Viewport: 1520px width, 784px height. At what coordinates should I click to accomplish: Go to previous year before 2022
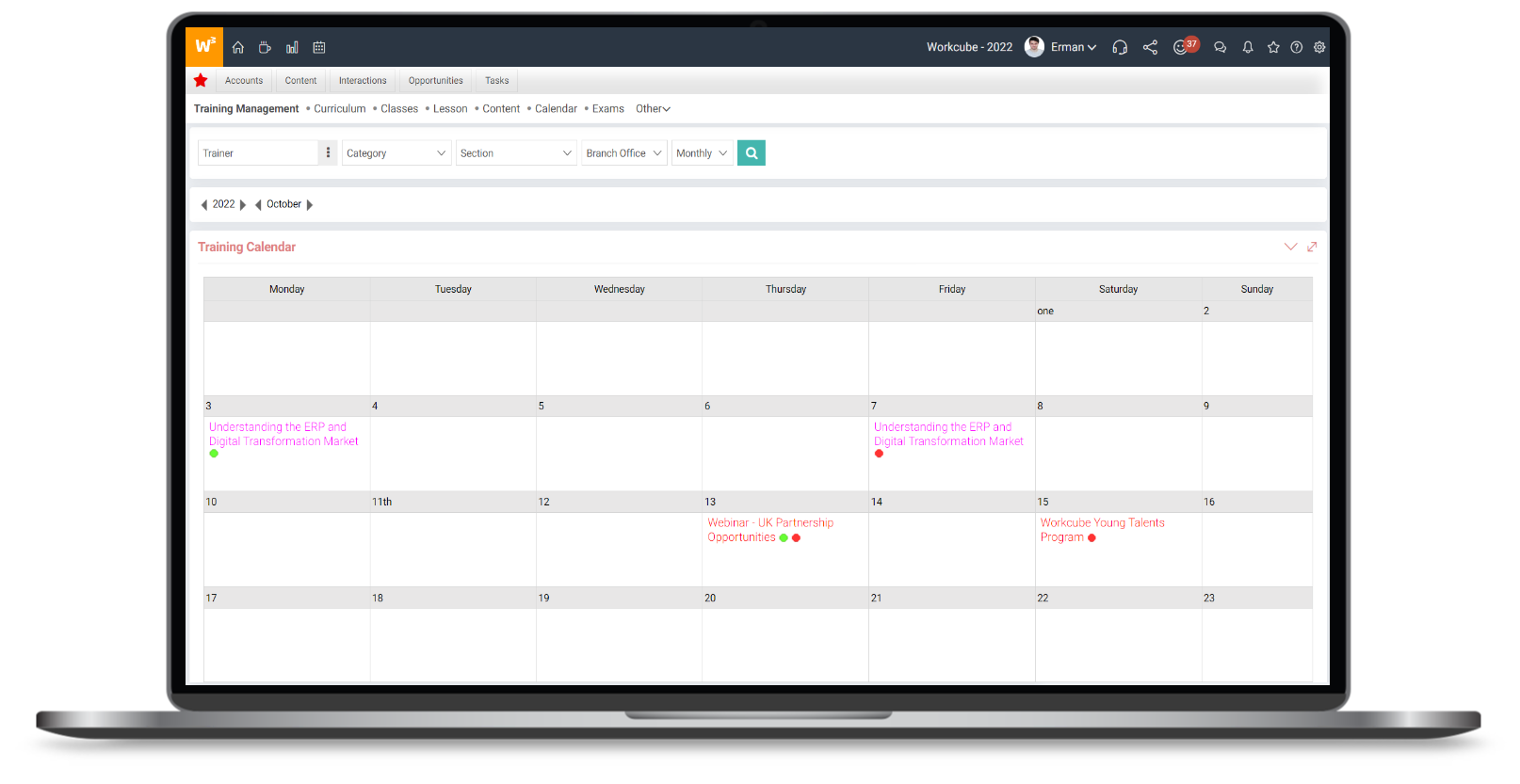204,204
